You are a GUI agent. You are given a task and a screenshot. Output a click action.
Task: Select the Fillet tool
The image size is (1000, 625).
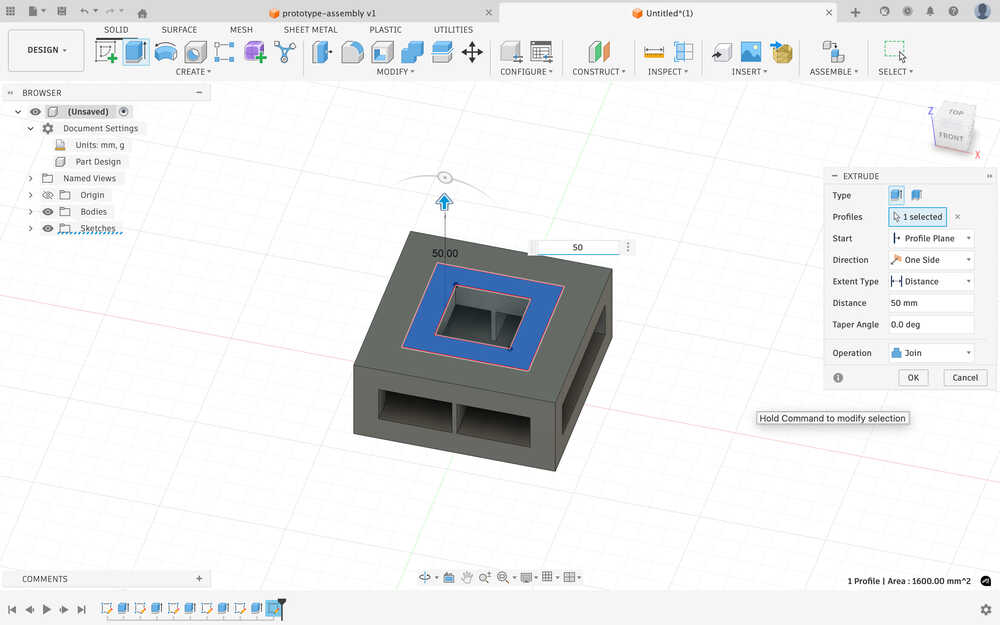point(352,52)
